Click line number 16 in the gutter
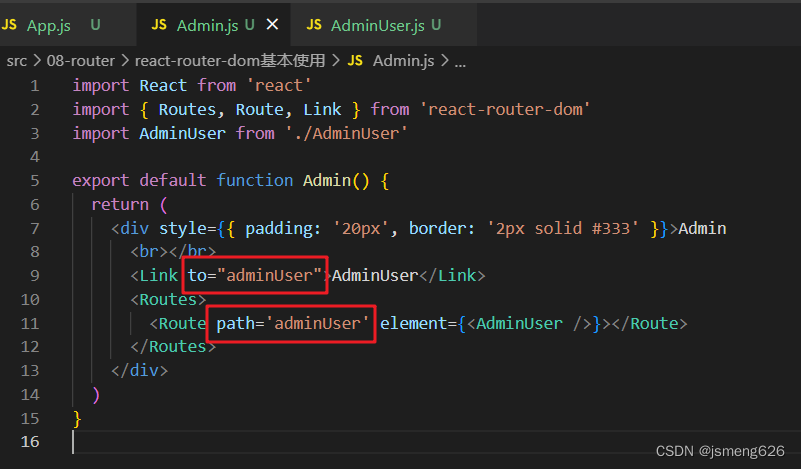801x469 pixels. point(30,442)
